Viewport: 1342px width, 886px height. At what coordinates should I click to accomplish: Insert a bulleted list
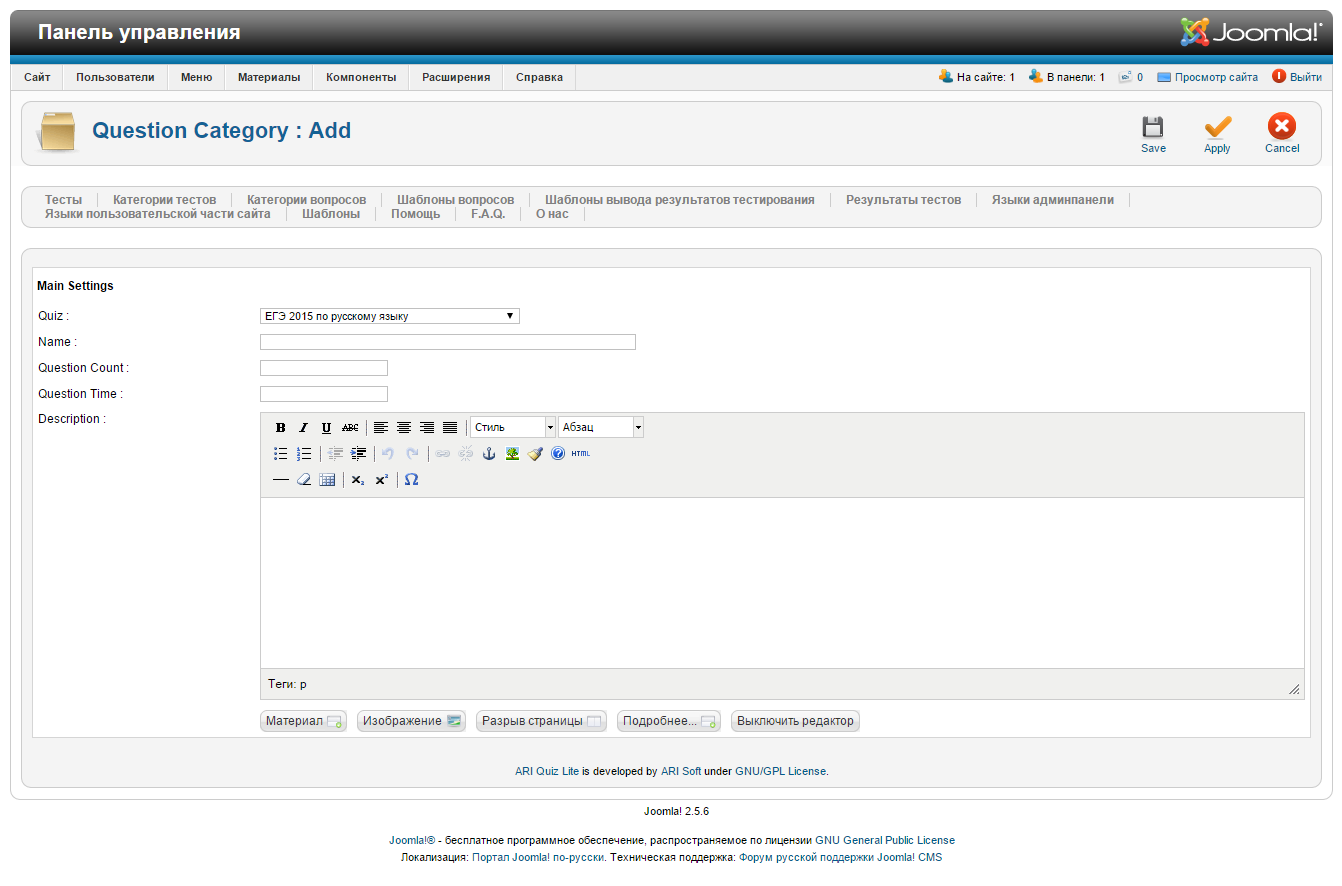281,454
